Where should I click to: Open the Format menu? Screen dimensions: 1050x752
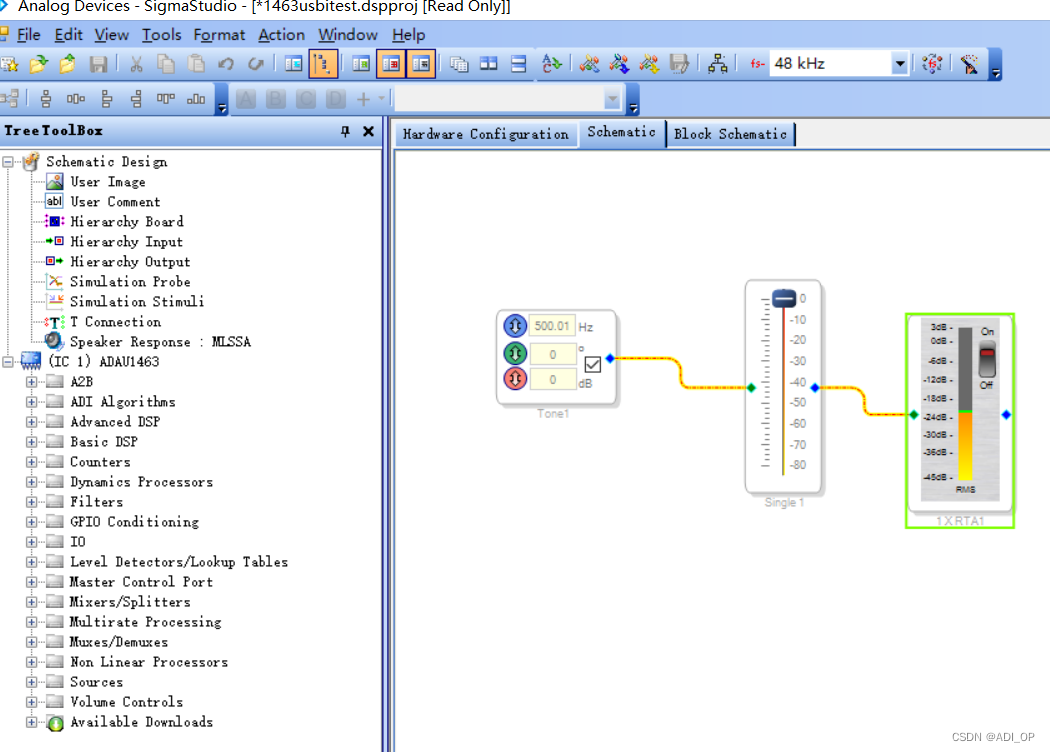[219, 35]
